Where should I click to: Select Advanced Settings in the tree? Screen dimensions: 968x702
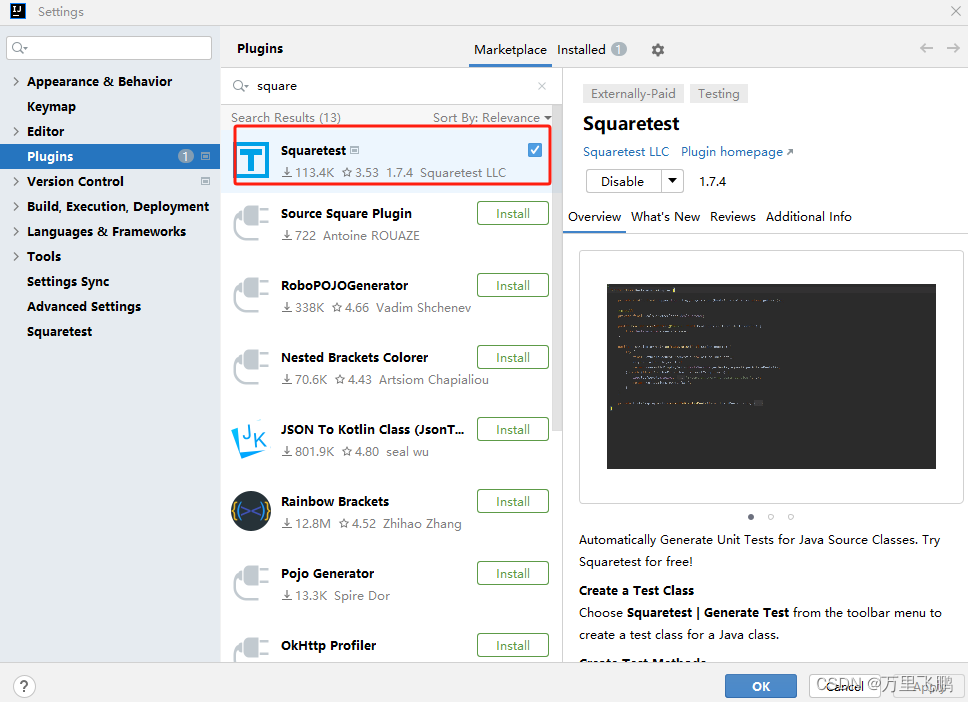[84, 306]
